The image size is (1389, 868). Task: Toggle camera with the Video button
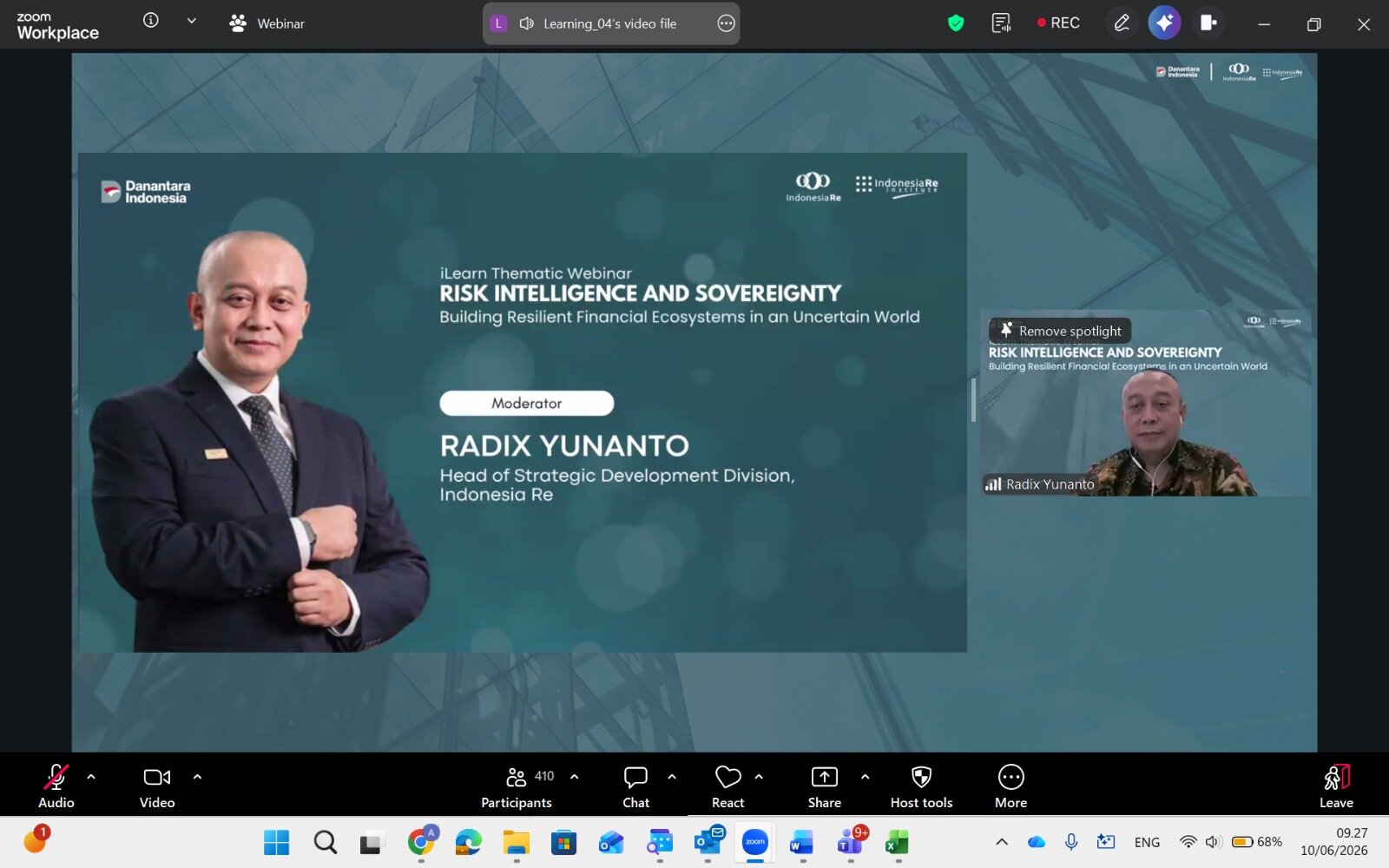[x=157, y=786]
